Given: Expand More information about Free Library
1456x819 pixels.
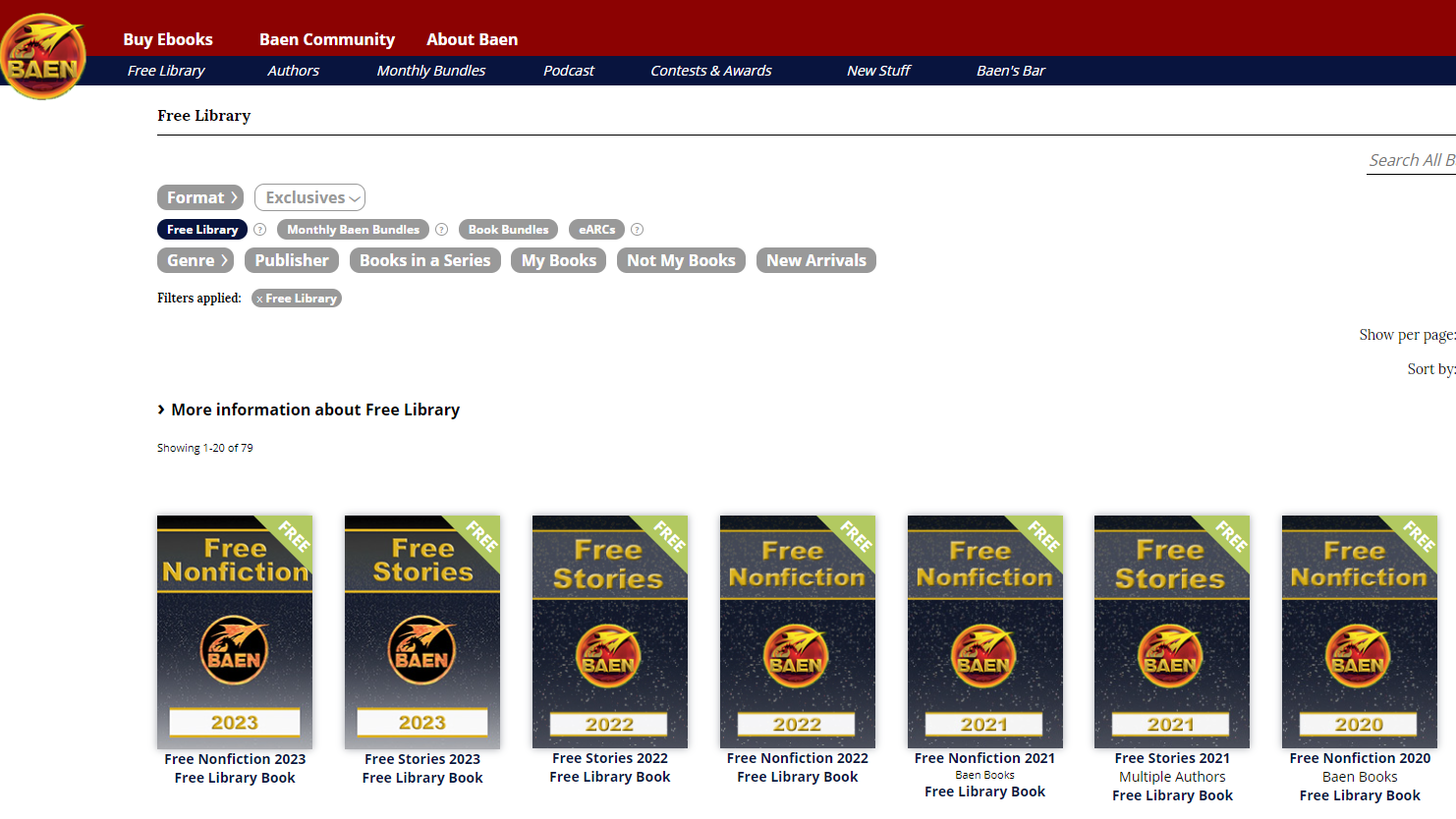Looking at the screenshot, I should click(308, 409).
